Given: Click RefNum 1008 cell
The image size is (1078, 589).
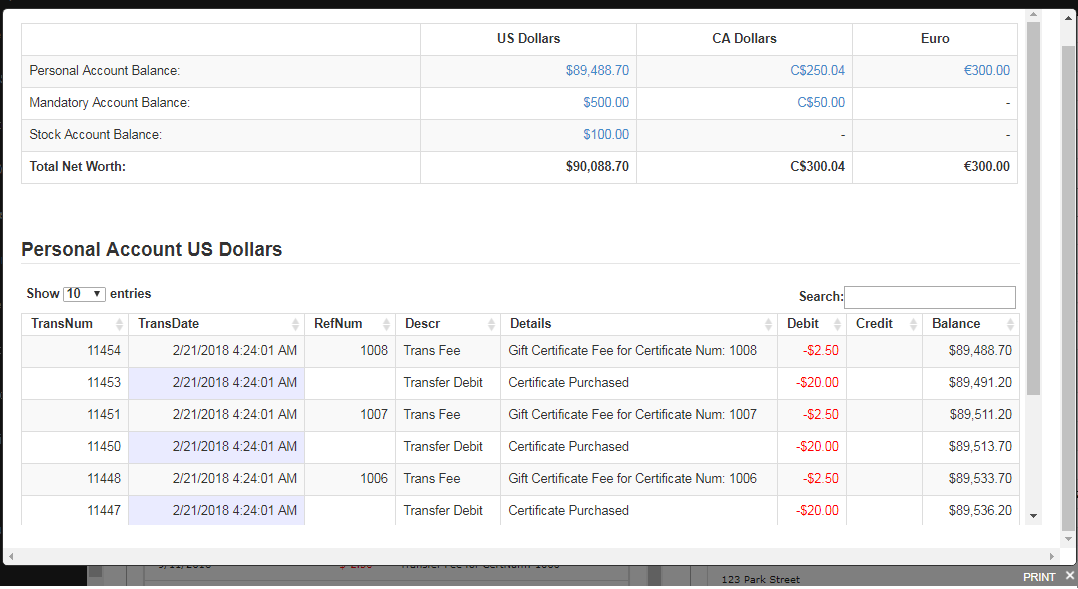Looking at the screenshot, I should pos(350,351).
